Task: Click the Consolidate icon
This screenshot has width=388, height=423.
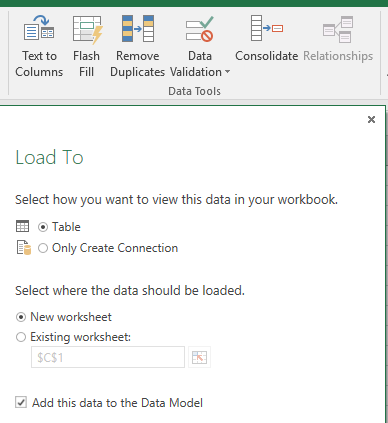Action: pos(266,28)
